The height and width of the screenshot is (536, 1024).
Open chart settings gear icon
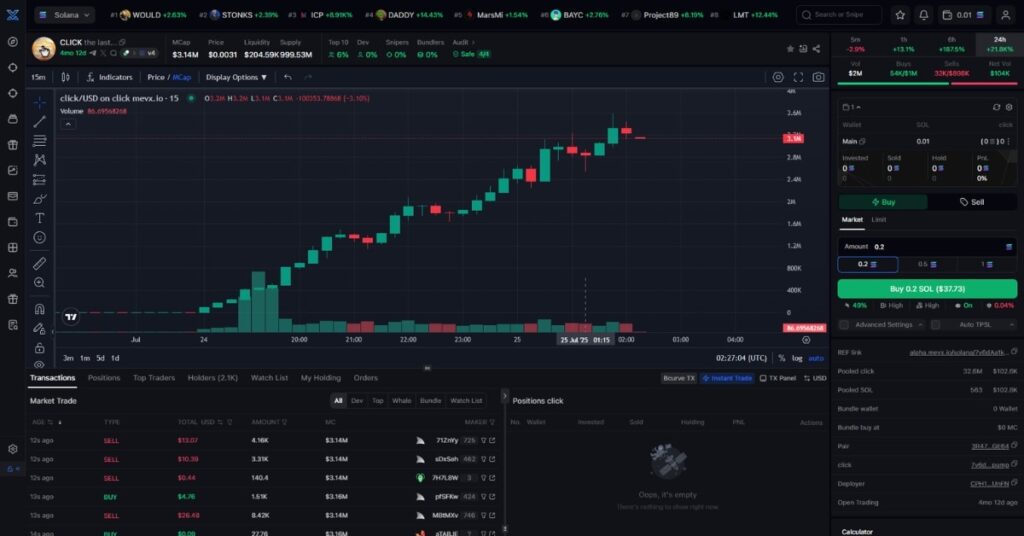coord(778,77)
